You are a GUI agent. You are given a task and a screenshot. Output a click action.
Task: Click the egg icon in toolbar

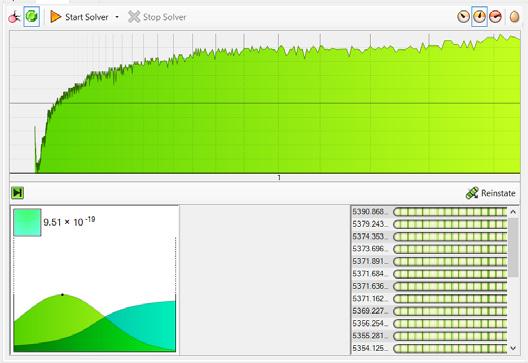click(x=515, y=17)
